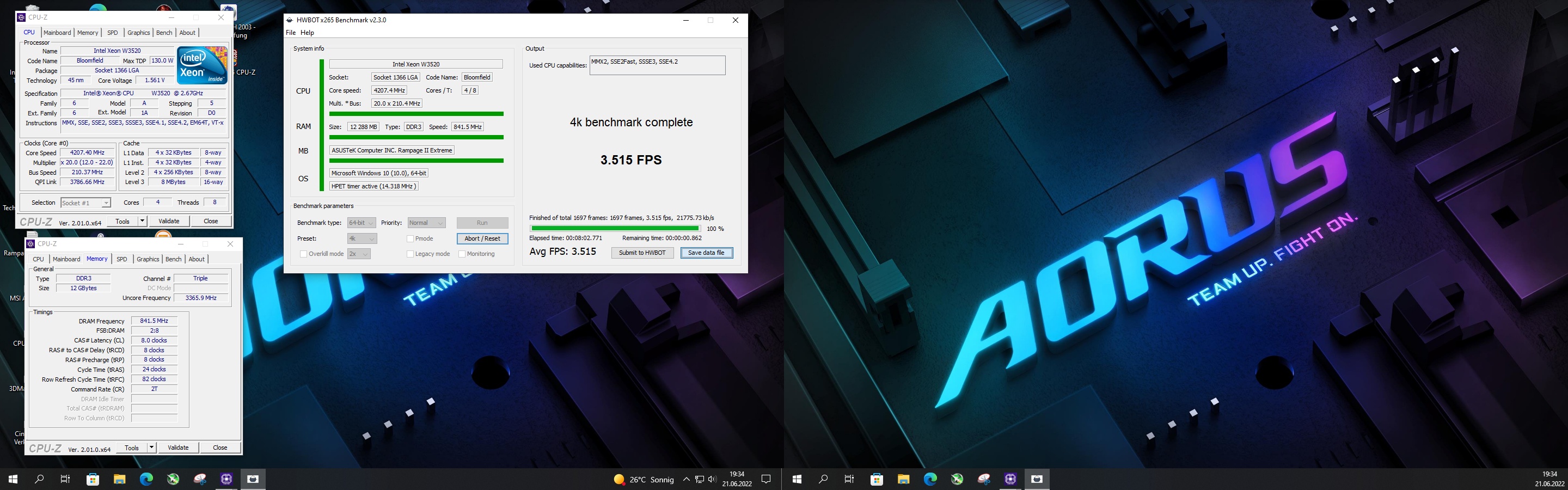
Task: Click Validate in lower CPU-Z Memory window
Action: 177,448
